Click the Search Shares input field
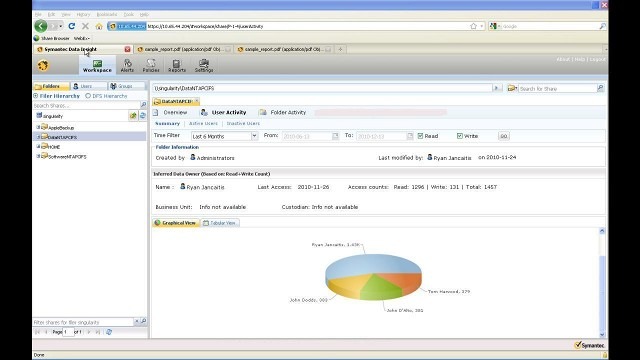This screenshot has height=360, width=640. [86, 105]
